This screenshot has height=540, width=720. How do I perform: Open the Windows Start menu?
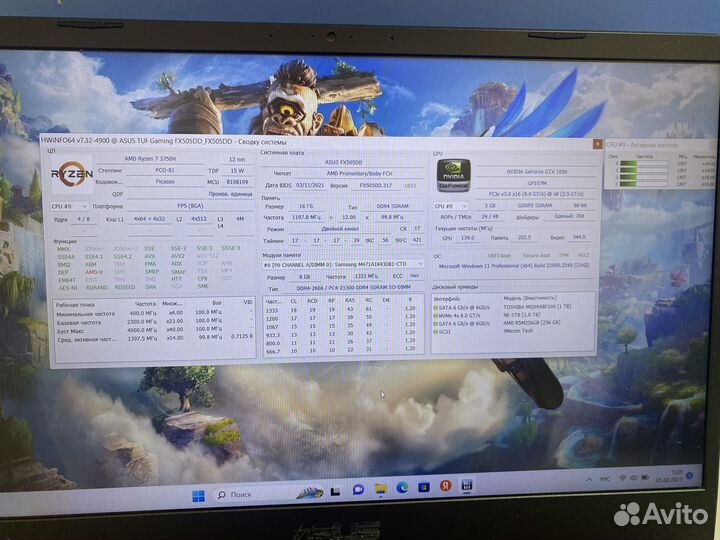[198, 496]
